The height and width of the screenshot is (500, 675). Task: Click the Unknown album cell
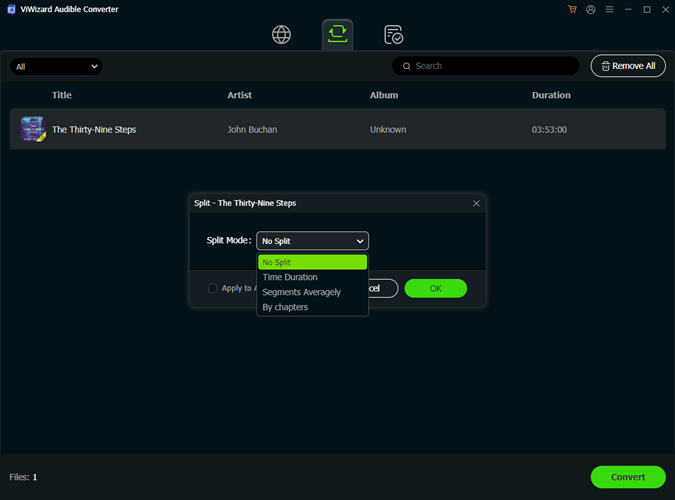coord(388,130)
